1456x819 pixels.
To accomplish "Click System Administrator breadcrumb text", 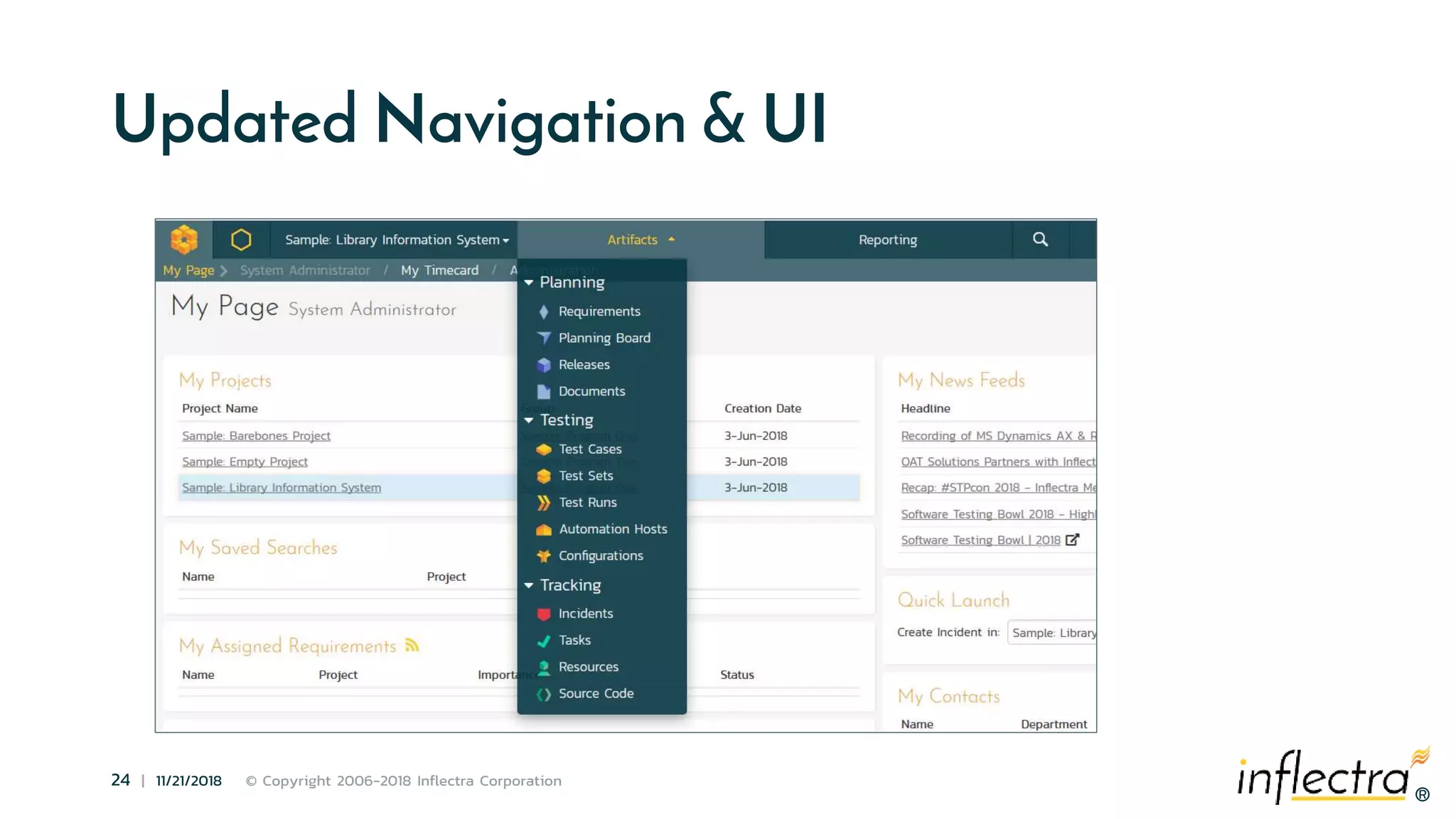I will point(305,270).
